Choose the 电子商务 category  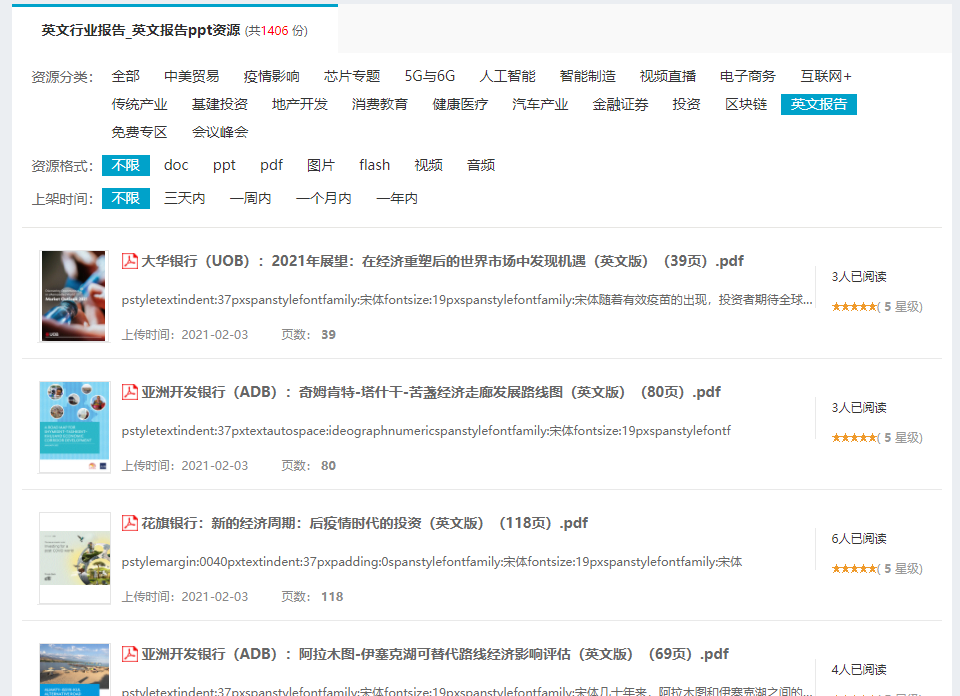click(x=748, y=77)
